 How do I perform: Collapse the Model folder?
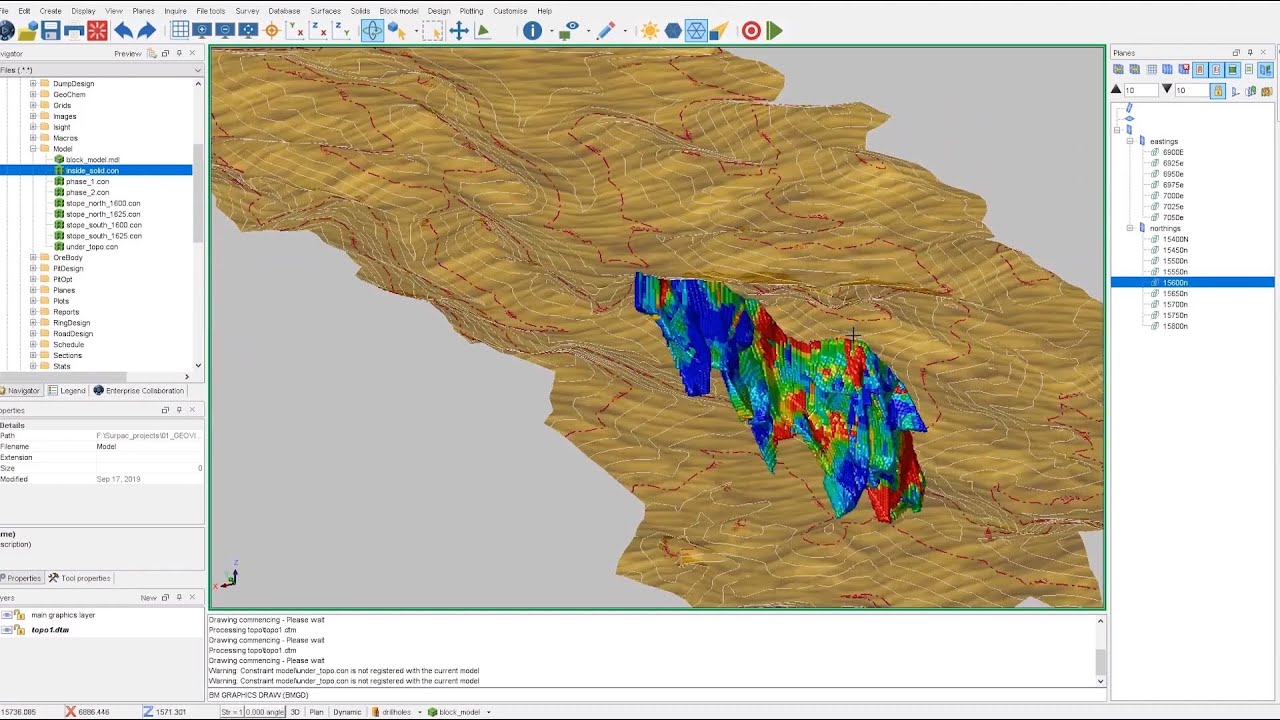click(x=33, y=149)
